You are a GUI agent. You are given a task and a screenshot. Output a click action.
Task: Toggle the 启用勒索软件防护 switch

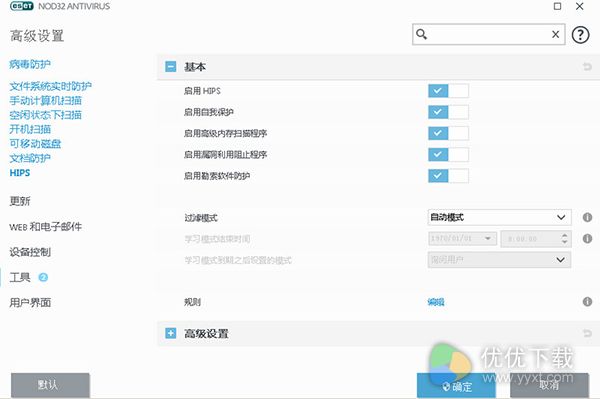pos(448,176)
